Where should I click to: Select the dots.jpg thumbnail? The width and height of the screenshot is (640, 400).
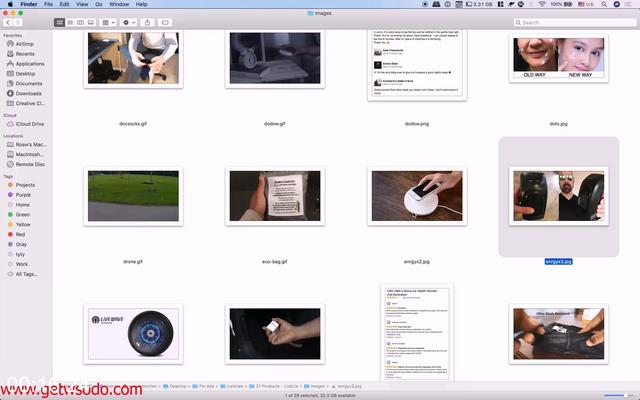[558, 58]
